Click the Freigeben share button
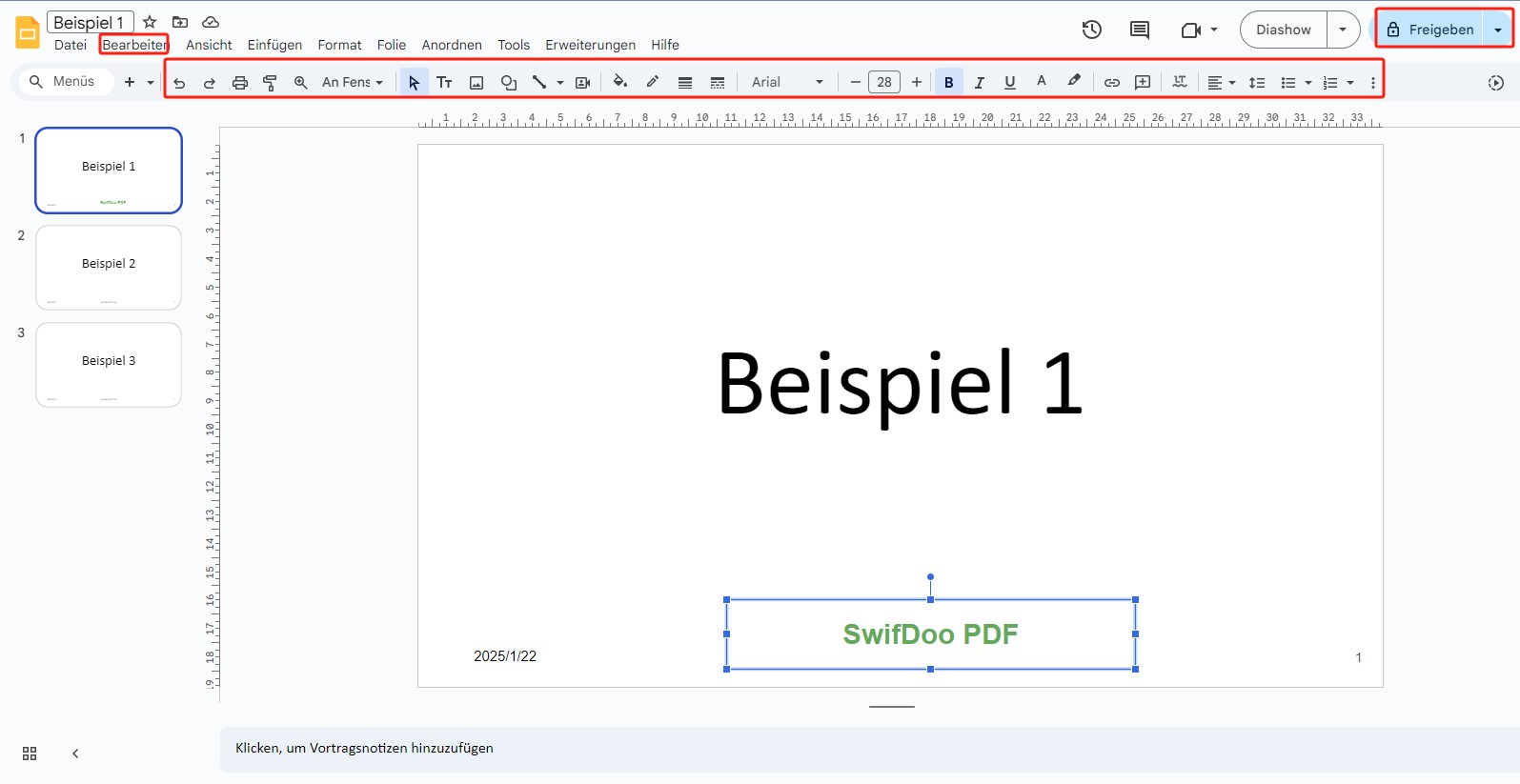Image resolution: width=1520 pixels, height=784 pixels. [x=1430, y=30]
